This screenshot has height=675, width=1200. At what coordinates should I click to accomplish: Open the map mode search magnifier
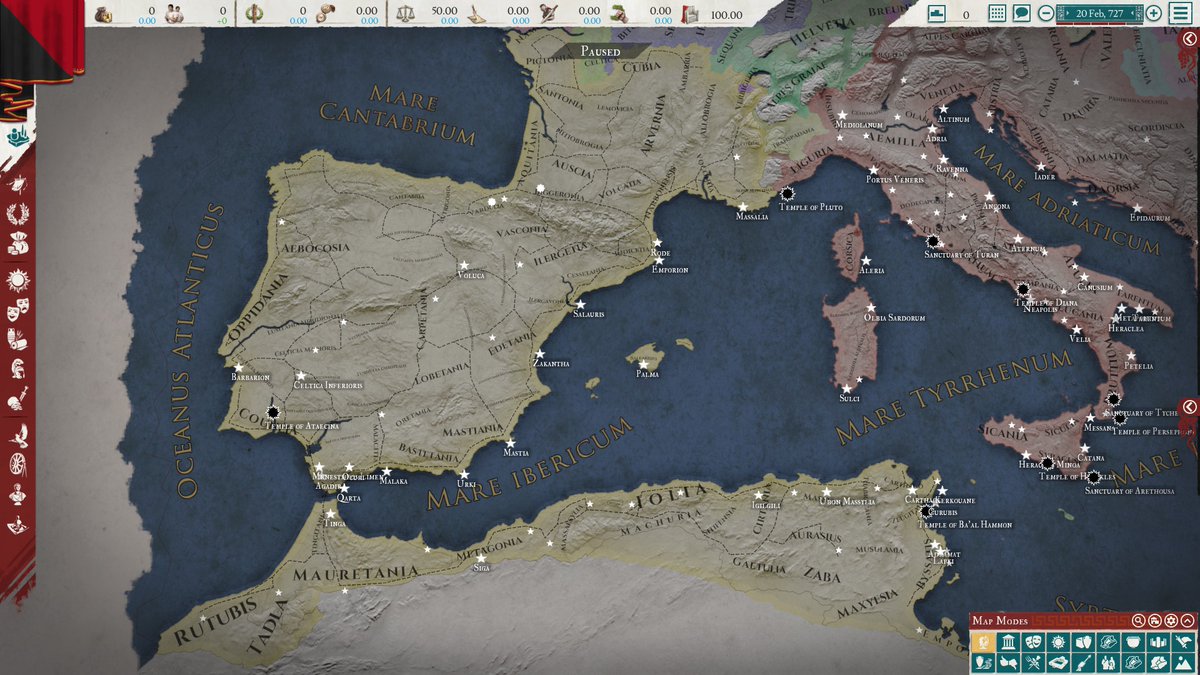tap(1139, 621)
